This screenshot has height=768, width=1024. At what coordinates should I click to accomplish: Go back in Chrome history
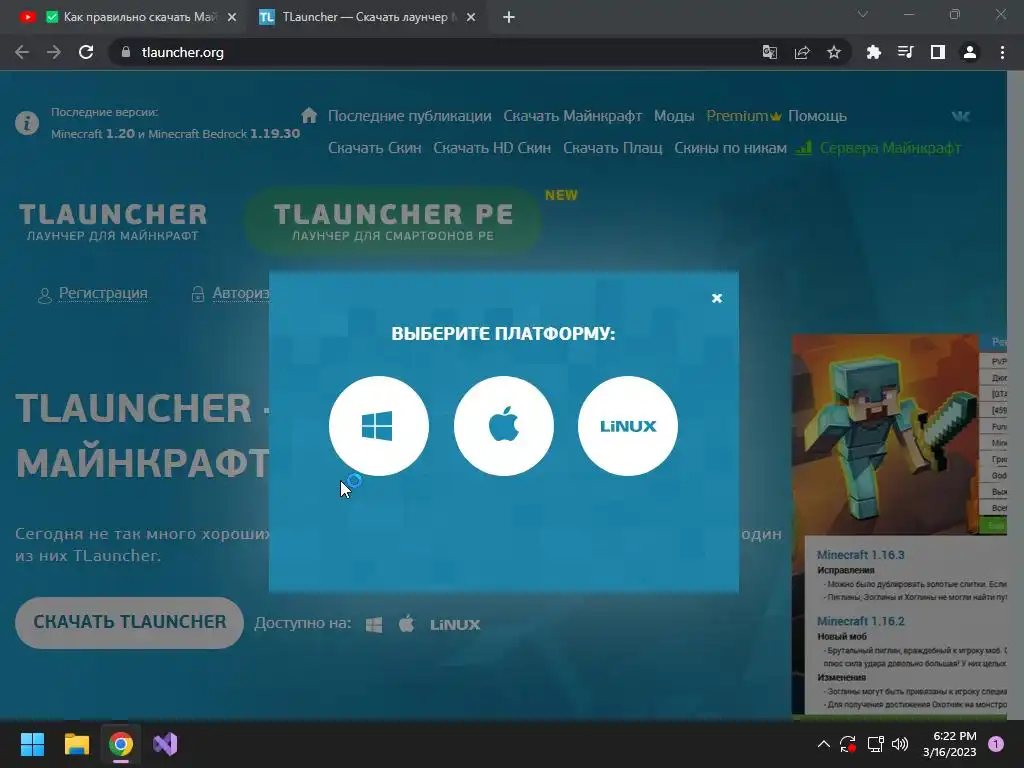coord(22,52)
